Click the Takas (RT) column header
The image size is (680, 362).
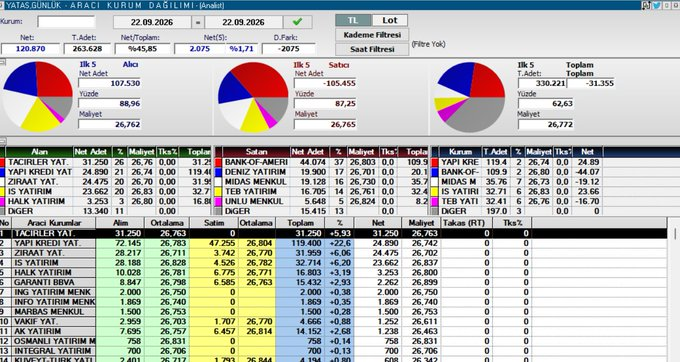(466, 223)
